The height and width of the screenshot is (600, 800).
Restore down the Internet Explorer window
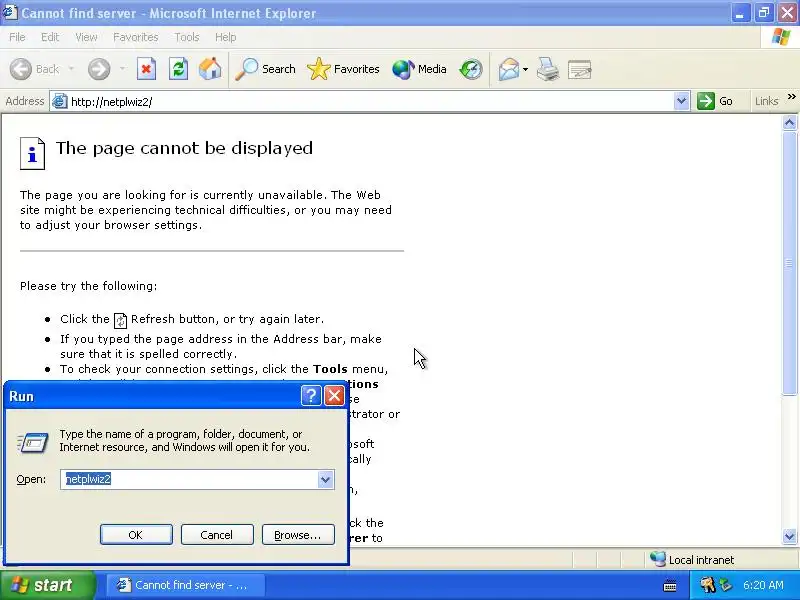point(764,13)
